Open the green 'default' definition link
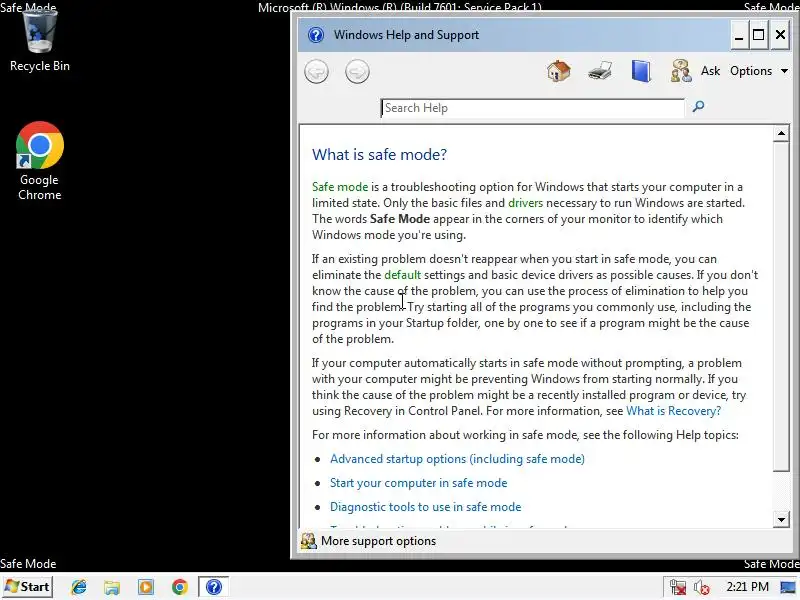 click(x=402, y=274)
